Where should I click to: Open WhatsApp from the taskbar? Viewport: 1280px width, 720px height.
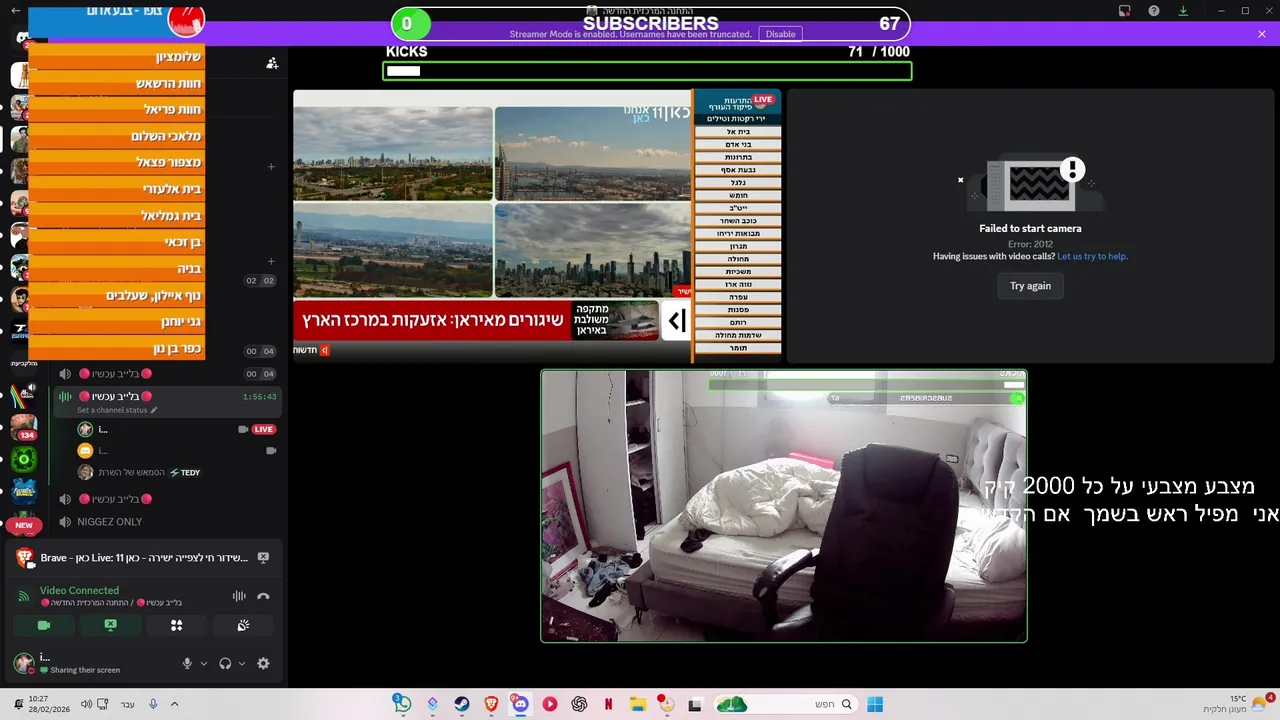point(402,704)
